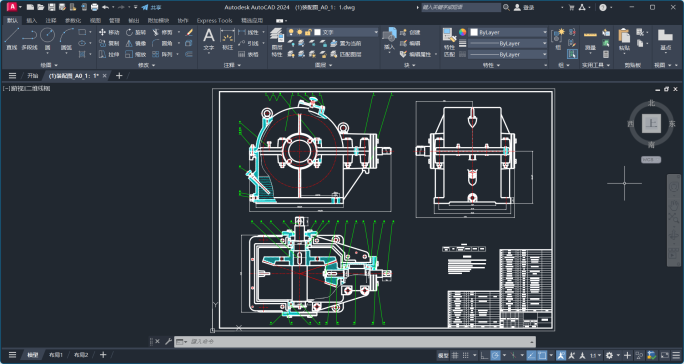Click Create block (创建) button
Image resolution: width=684 pixels, height=364 pixels.
(410, 32)
